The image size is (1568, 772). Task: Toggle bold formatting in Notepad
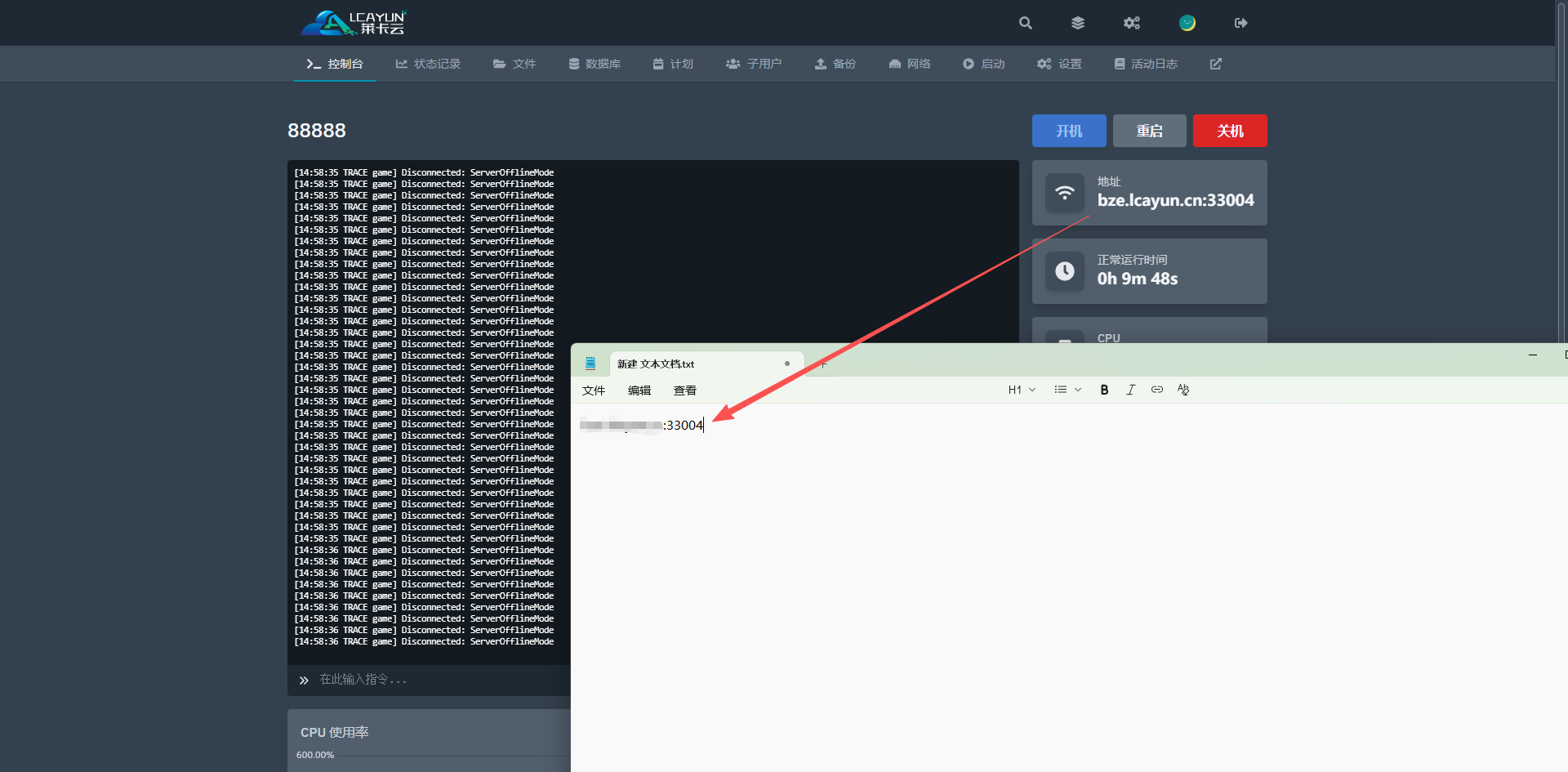coord(1104,390)
